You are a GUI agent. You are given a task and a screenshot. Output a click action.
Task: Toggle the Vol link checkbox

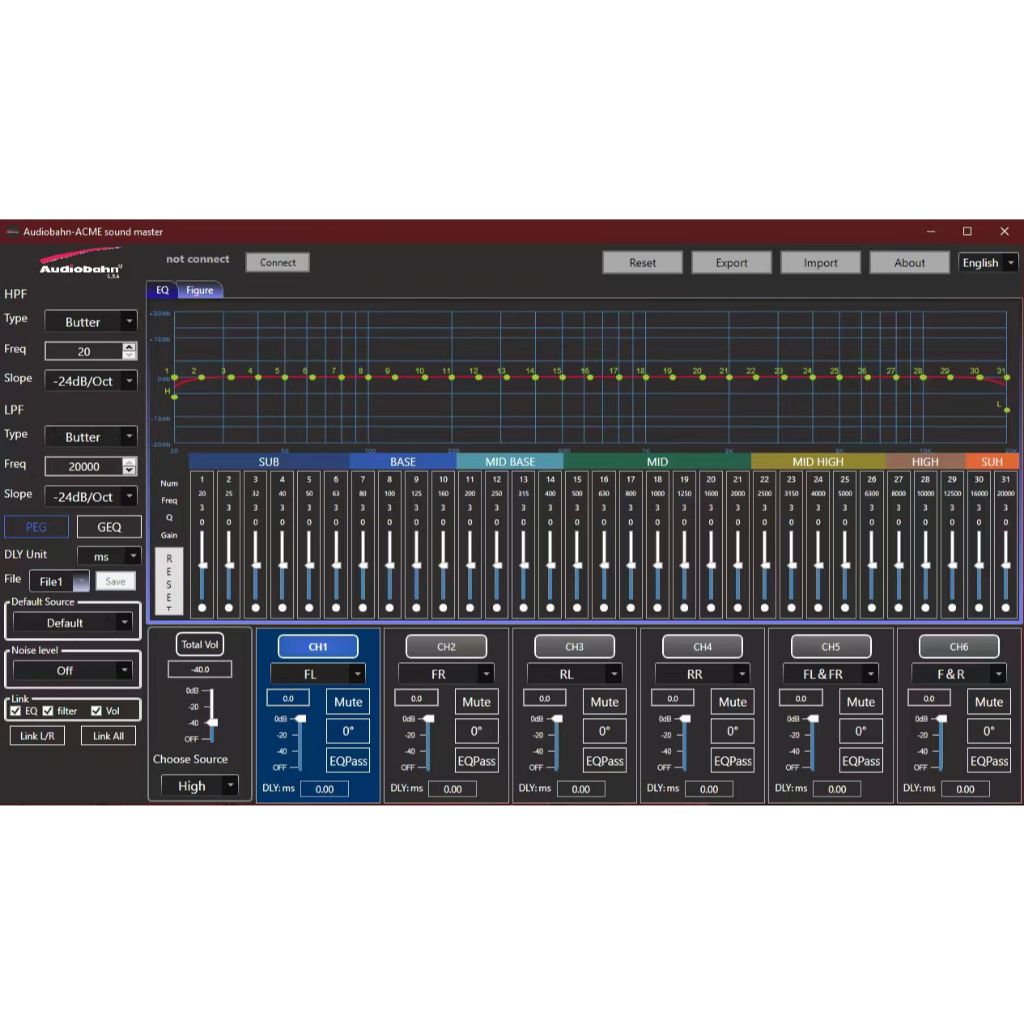coord(97,711)
